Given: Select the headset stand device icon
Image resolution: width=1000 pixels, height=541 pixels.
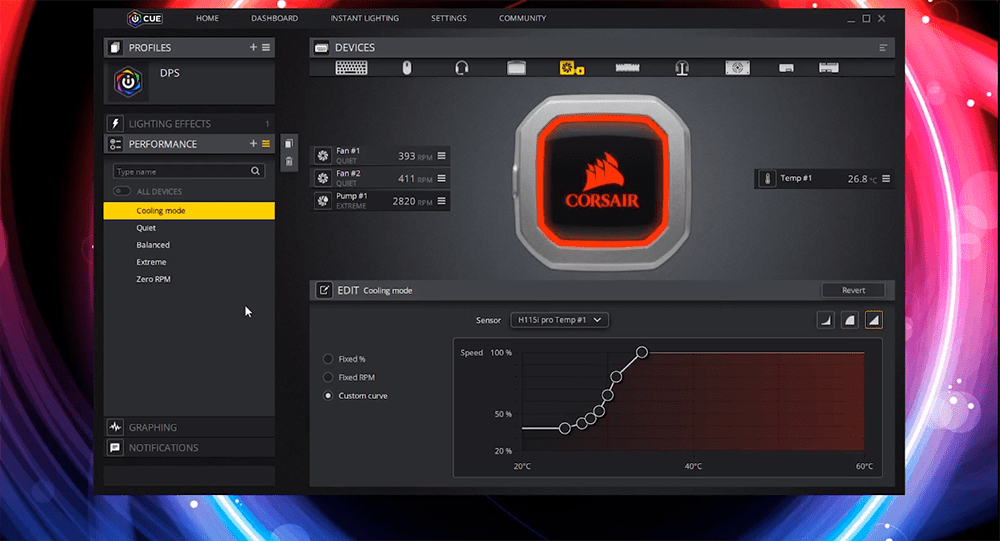Looking at the screenshot, I should point(682,68).
